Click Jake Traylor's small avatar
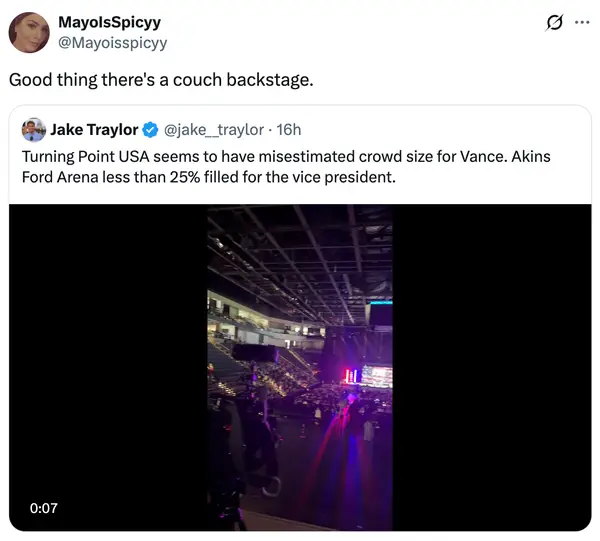The height and width of the screenshot is (541, 600). point(33,129)
